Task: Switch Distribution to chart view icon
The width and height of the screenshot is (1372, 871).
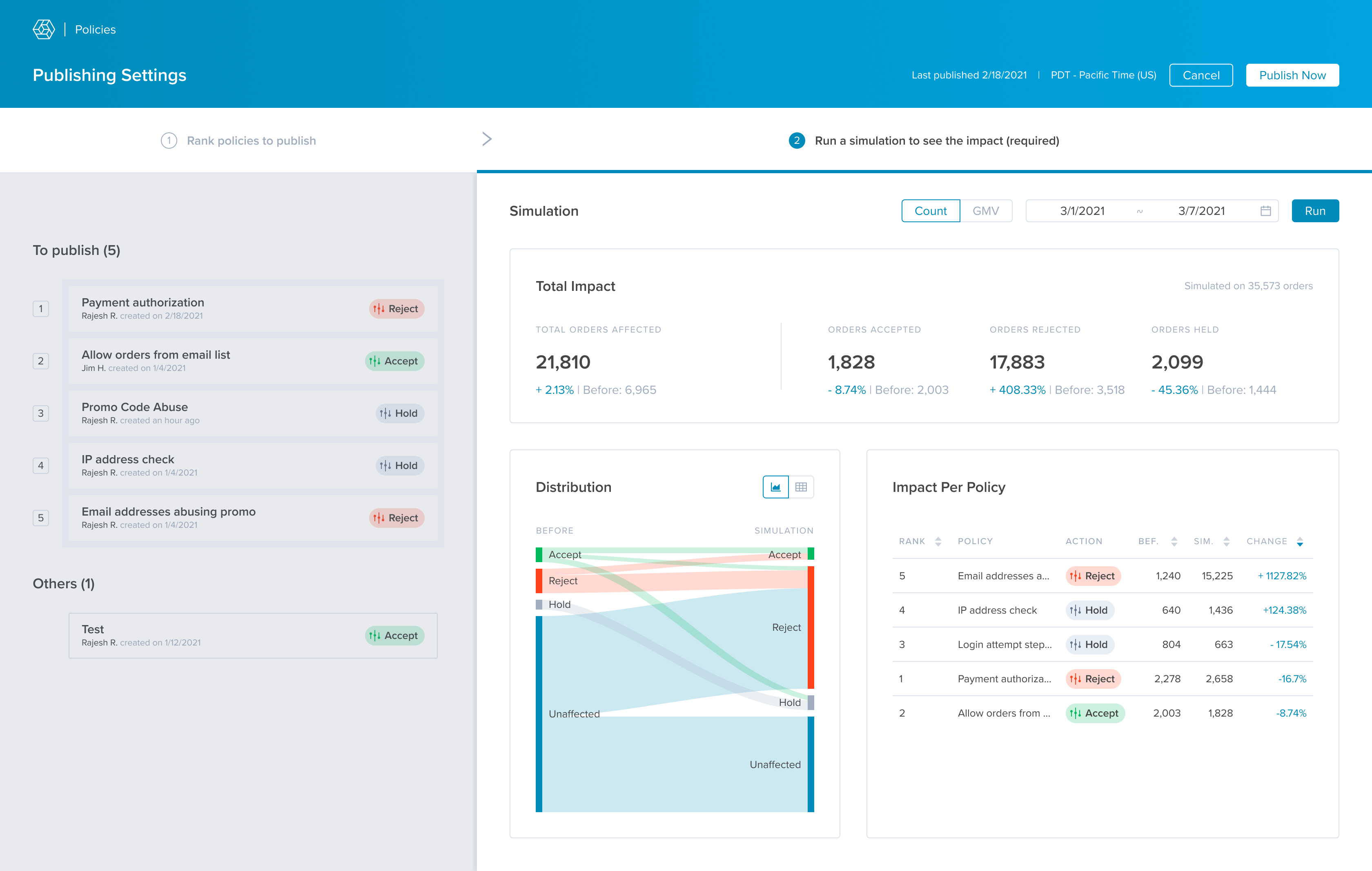Action: click(x=775, y=487)
